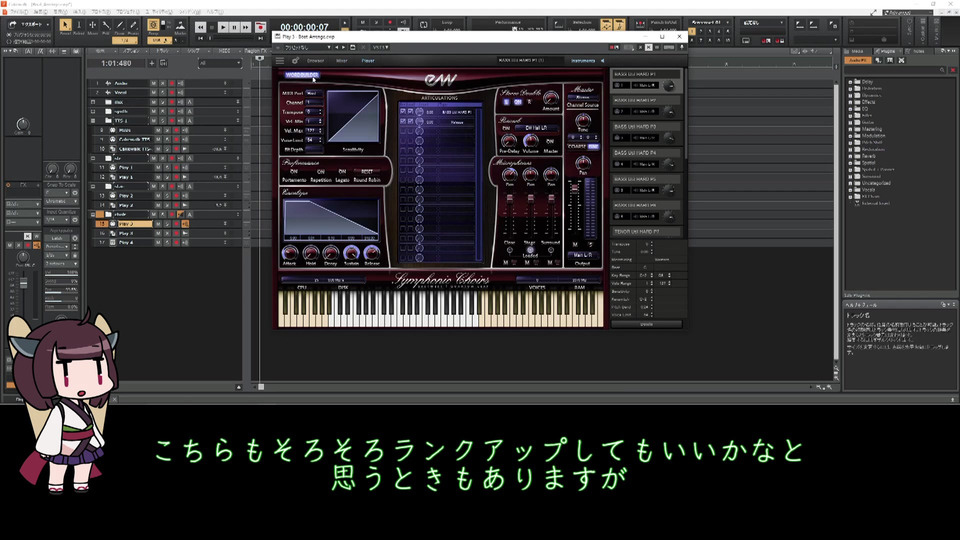Image resolution: width=960 pixels, height=540 pixels.
Task: Start playback with the Play button
Action: 223,27
